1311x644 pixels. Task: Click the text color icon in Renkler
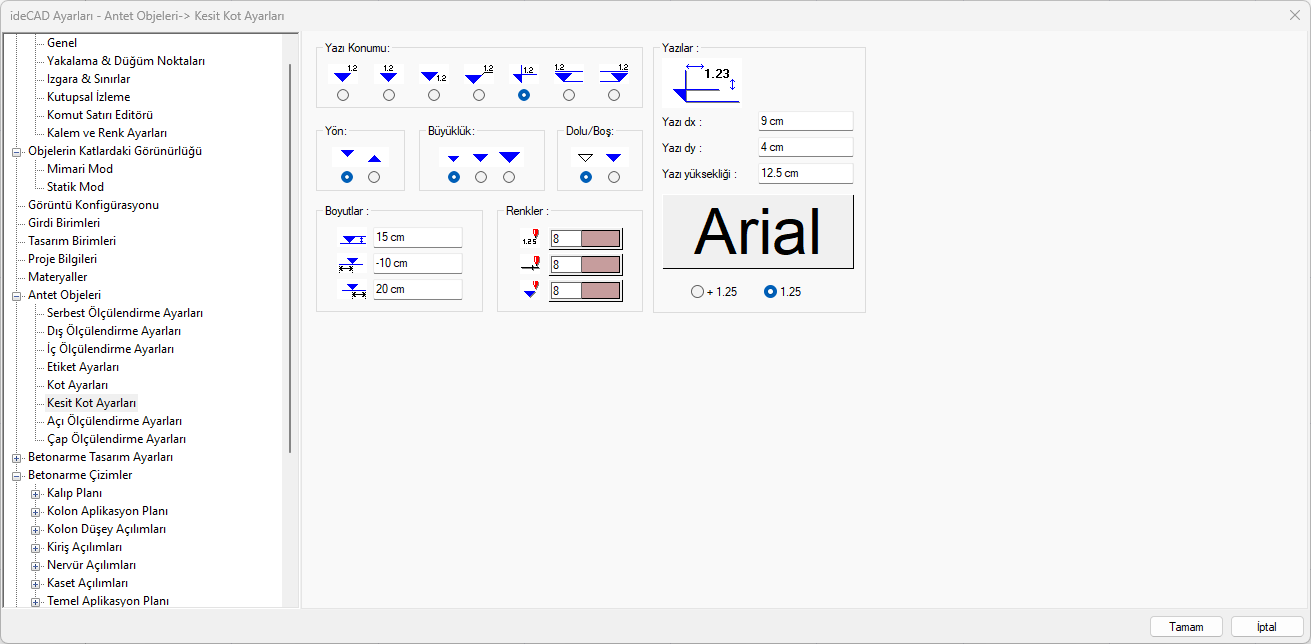(x=530, y=238)
